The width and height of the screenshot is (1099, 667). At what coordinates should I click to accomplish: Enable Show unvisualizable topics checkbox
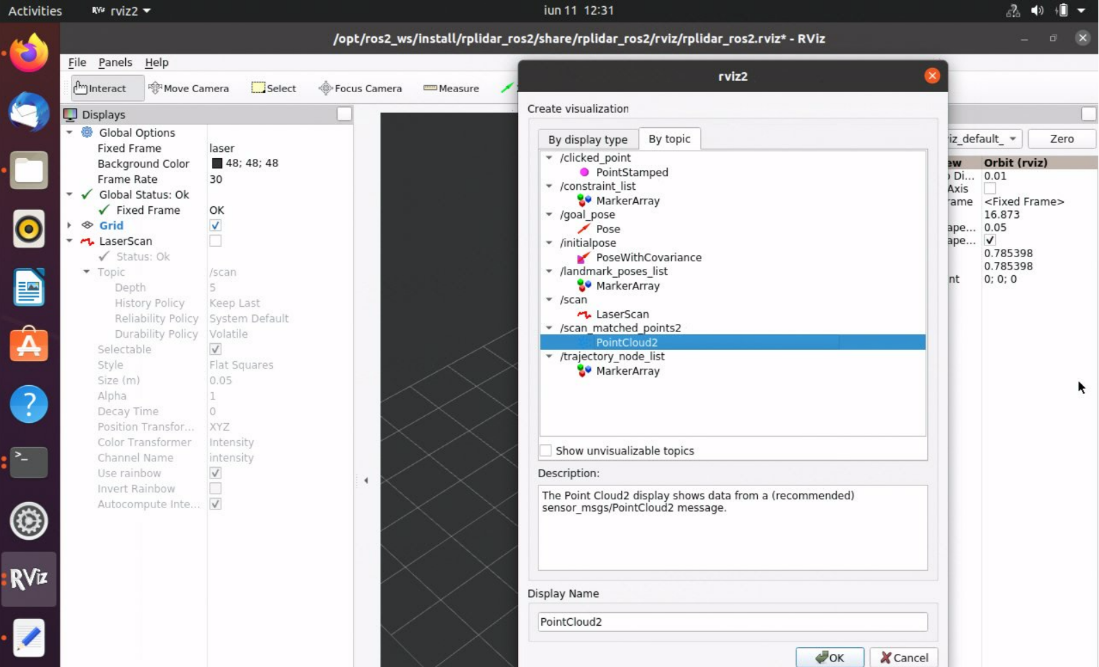click(546, 451)
